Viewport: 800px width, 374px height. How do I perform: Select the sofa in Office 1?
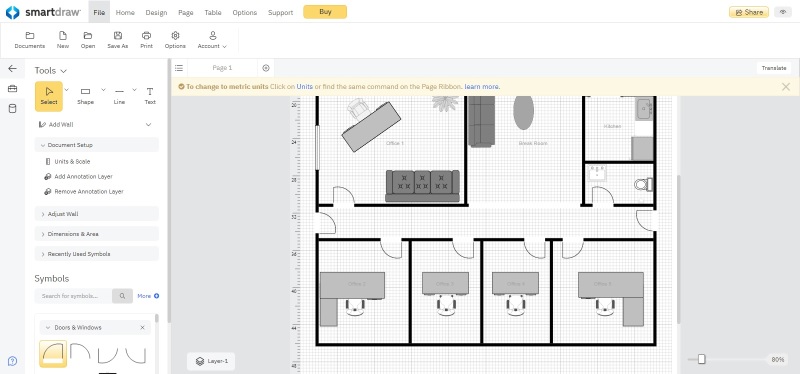pos(422,186)
